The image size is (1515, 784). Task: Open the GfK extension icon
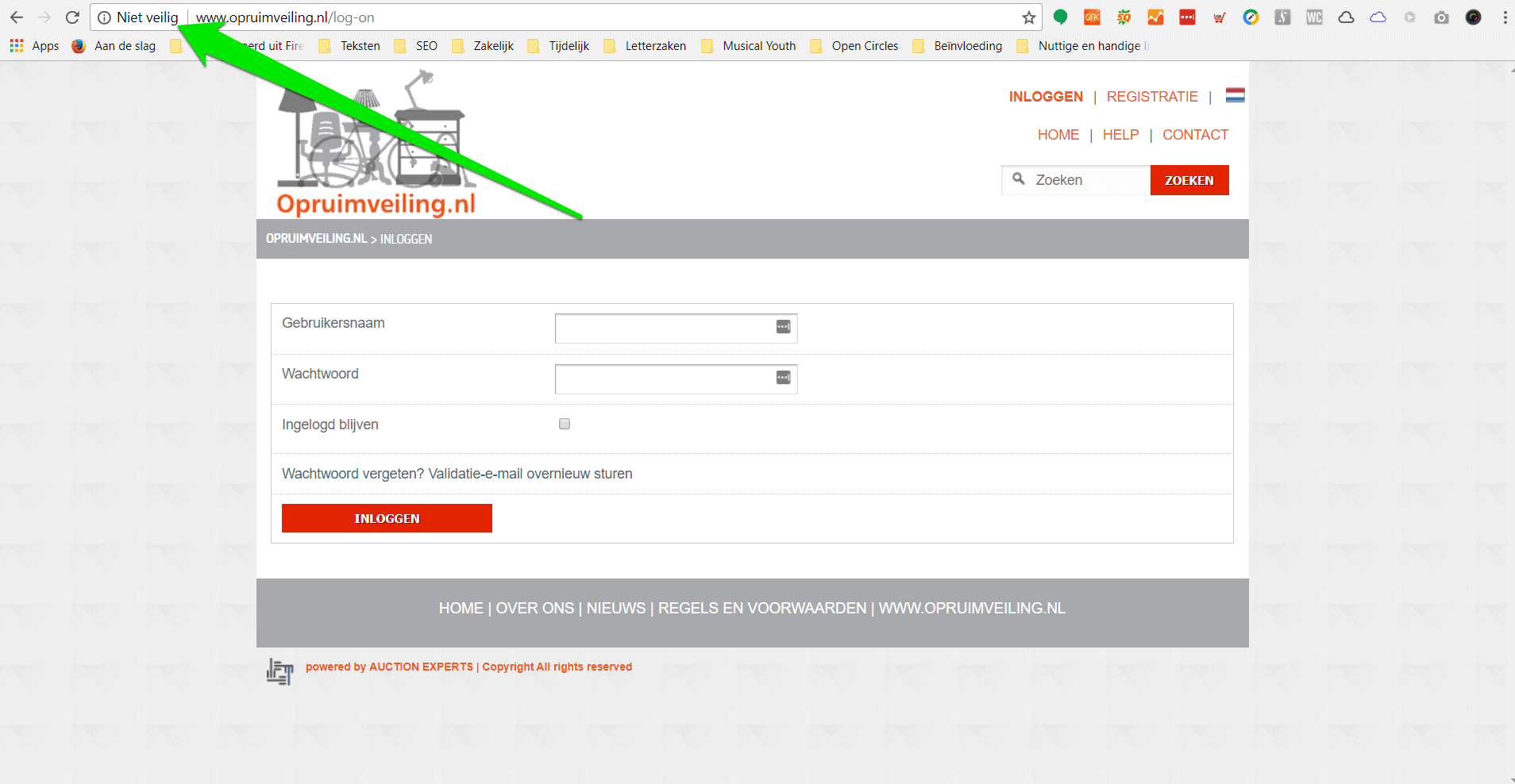[1092, 17]
